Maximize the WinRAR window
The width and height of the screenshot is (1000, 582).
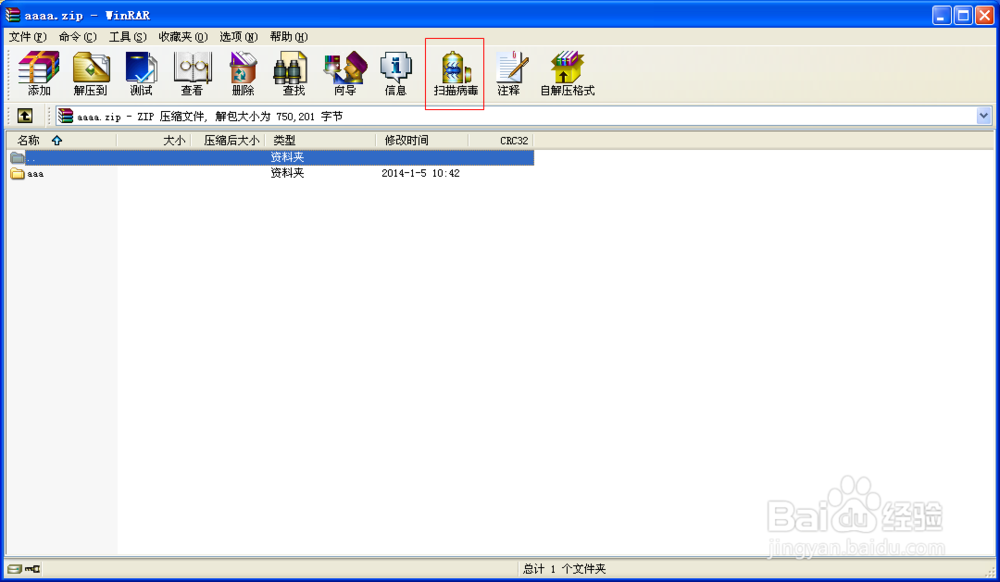click(963, 15)
